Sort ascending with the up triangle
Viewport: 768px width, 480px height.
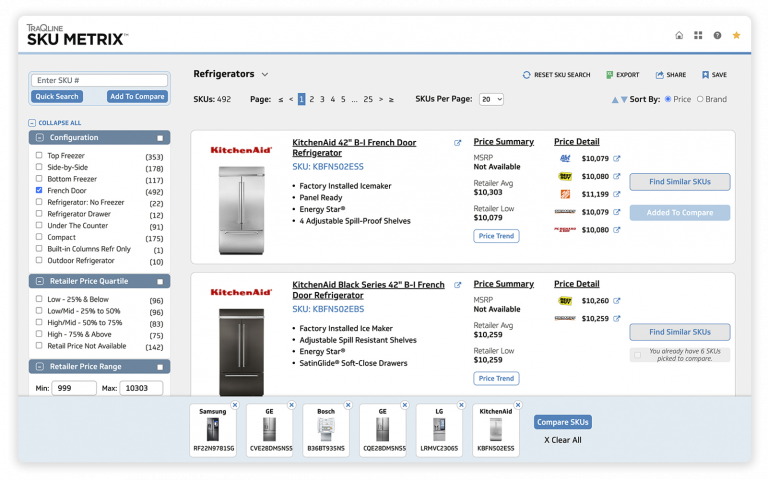click(x=615, y=100)
